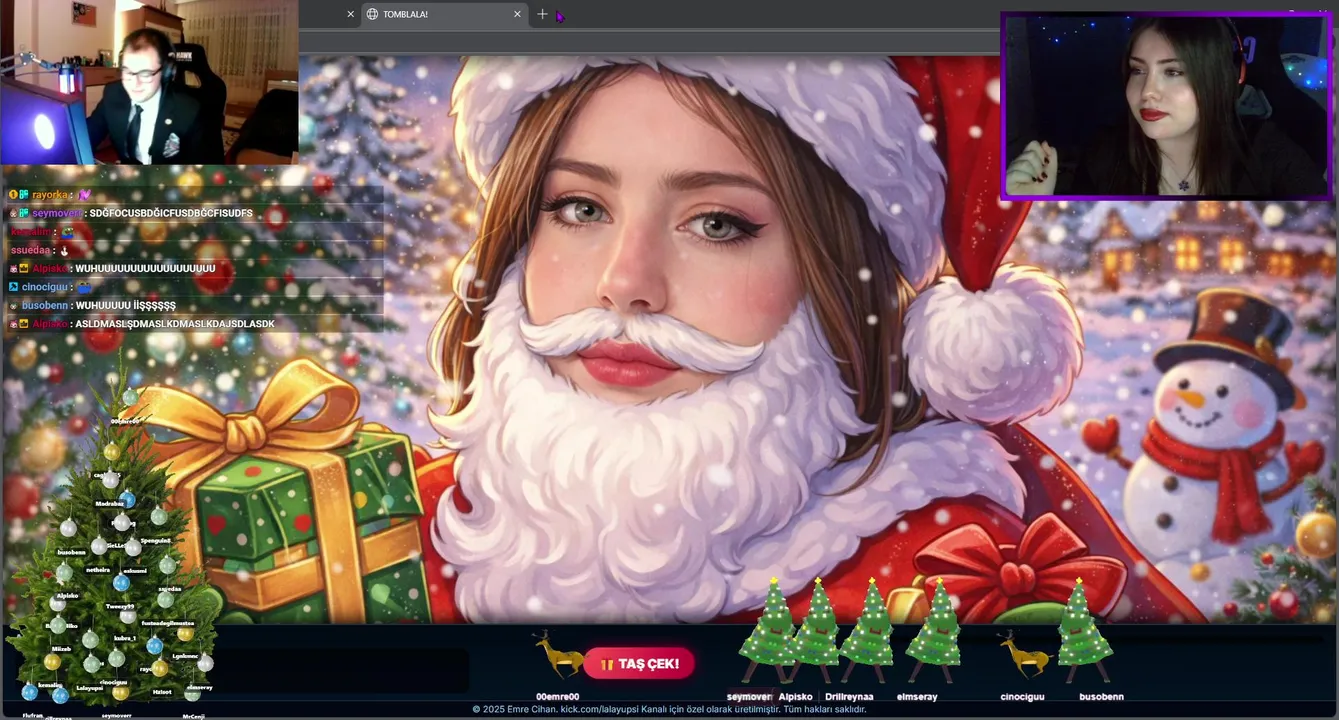
Task: Click Alpisko's ASLDMASLŞDMASLKDMASLKDAJSDLASDK chat message
Action: coord(196,324)
